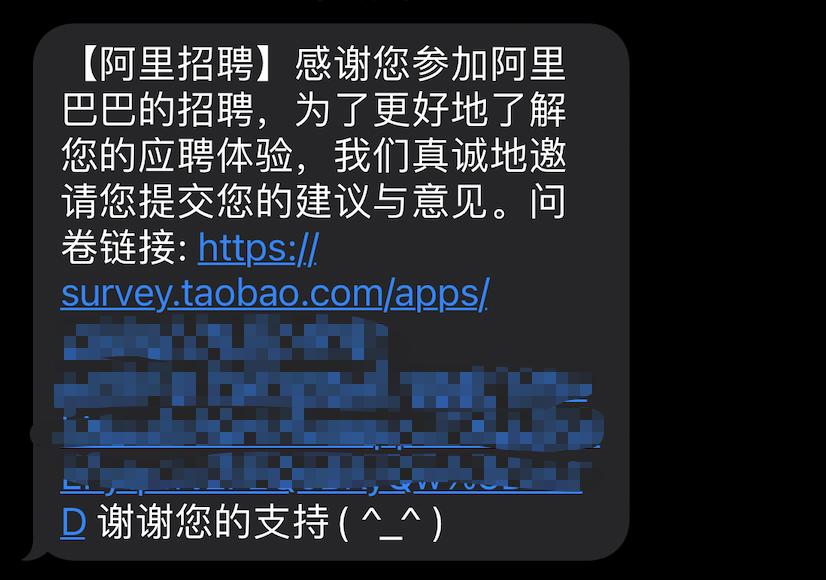Viewport: 826px width, 580px height.
Task: Tap the ( ^_^ ) emoticon
Action: (390, 523)
